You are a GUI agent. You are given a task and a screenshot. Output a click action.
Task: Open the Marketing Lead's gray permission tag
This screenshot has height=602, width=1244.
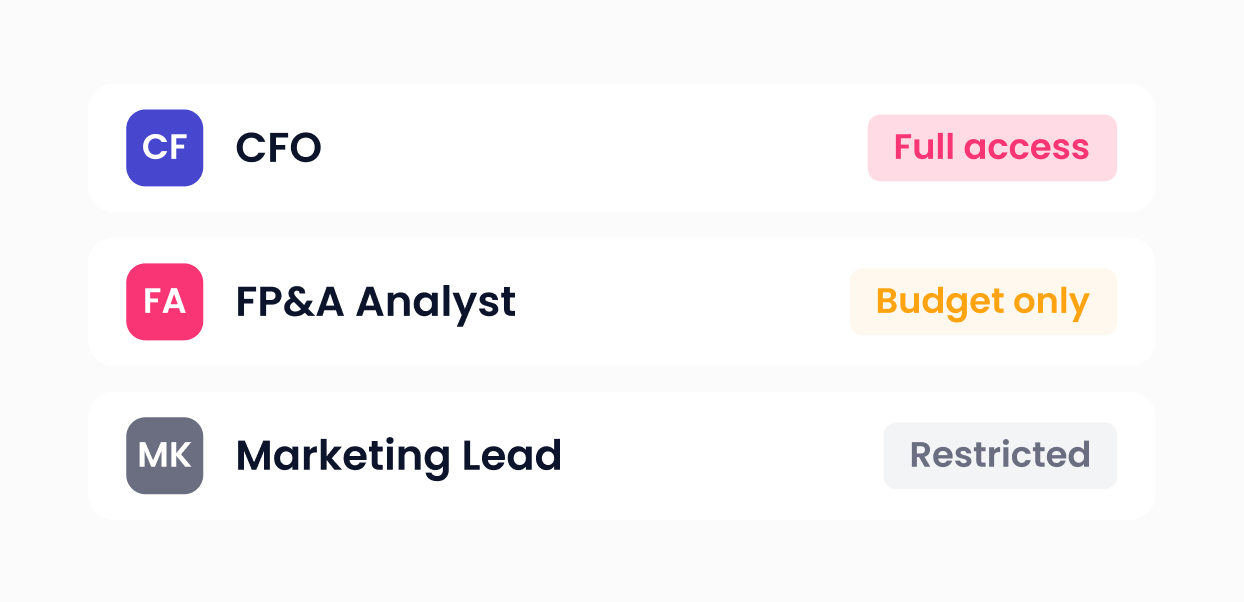click(x=999, y=456)
